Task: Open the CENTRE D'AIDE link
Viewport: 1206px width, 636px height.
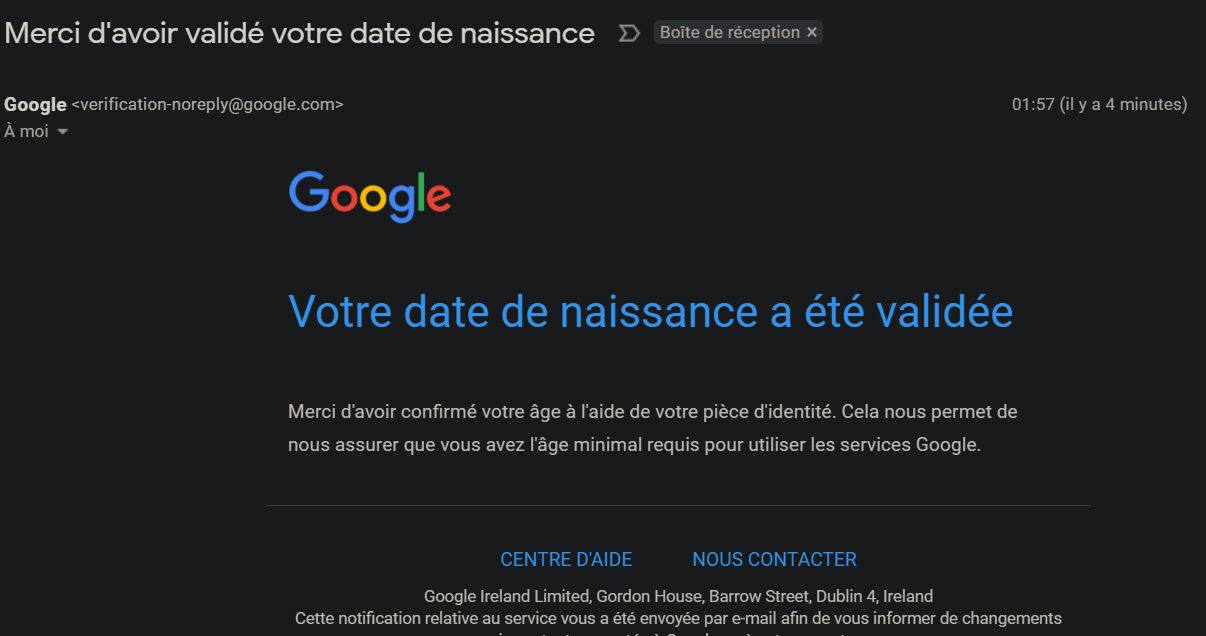Action: tap(566, 559)
